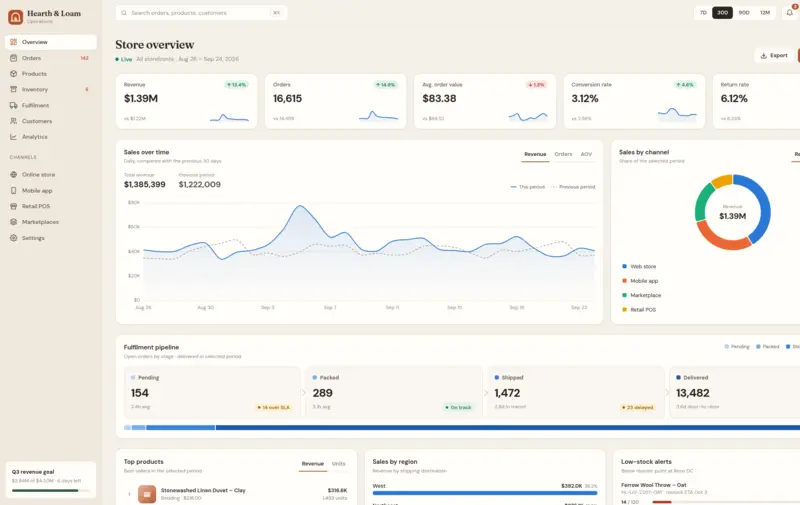Viewport: 800px width, 505px height.
Task: Open the Orders section icon
Action: point(13,58)
